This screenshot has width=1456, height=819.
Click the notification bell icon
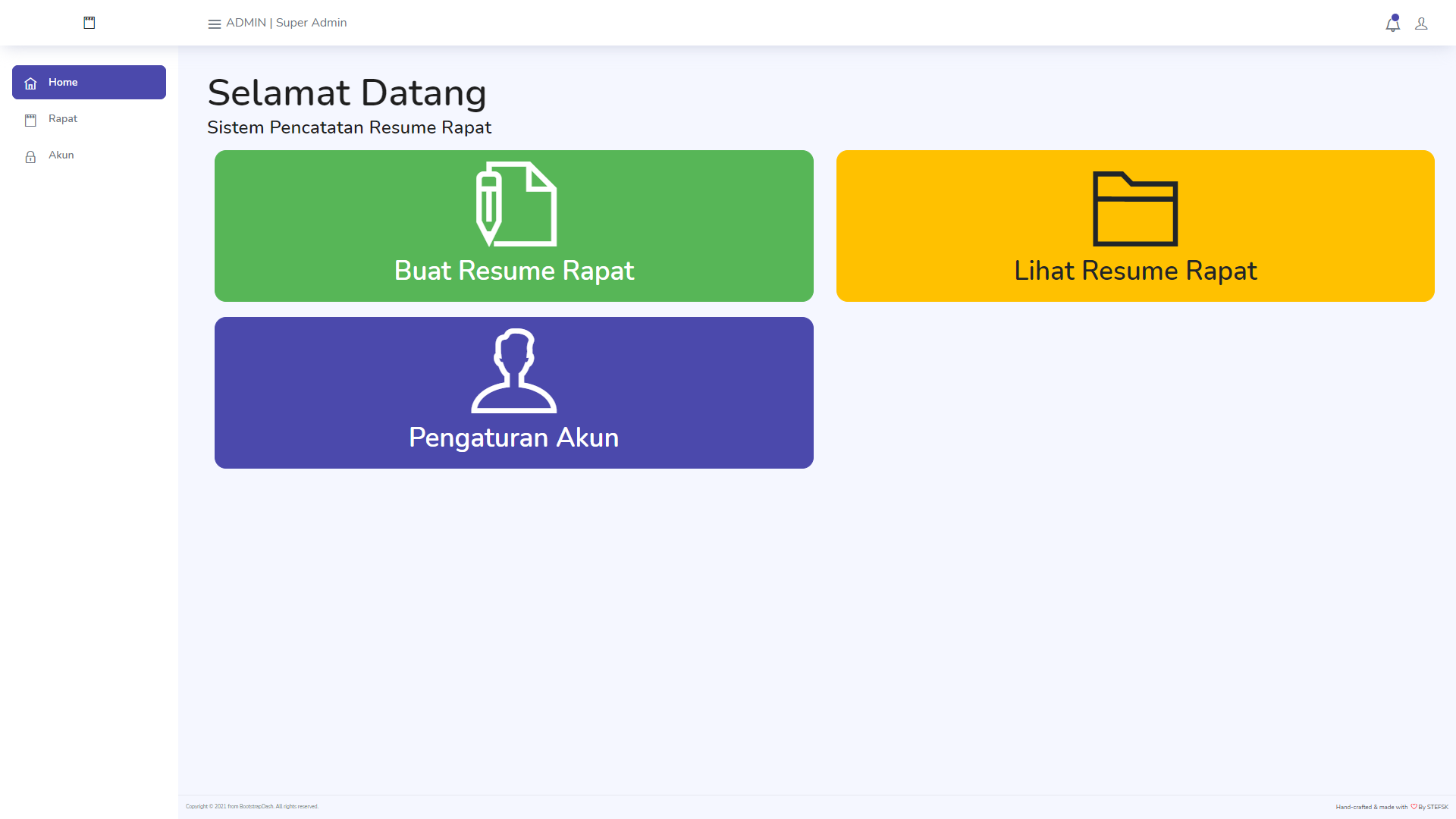coord(1392,24)
